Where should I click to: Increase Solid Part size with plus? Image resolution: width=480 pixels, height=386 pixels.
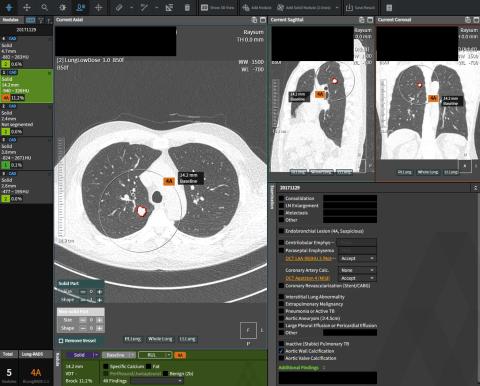(x=99, y=292)
